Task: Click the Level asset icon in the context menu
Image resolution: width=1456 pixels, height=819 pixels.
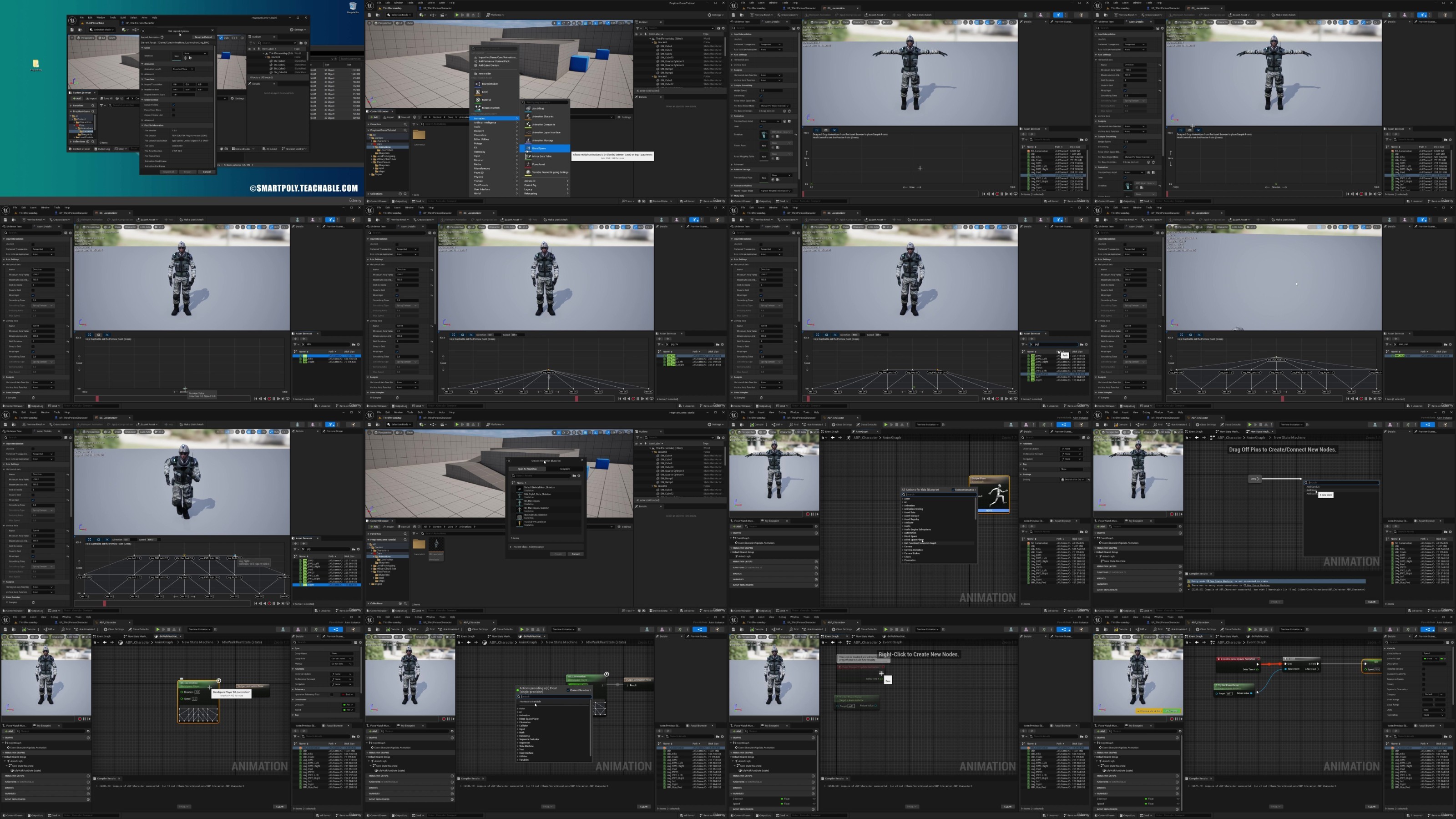Action: tap(478, 92)
